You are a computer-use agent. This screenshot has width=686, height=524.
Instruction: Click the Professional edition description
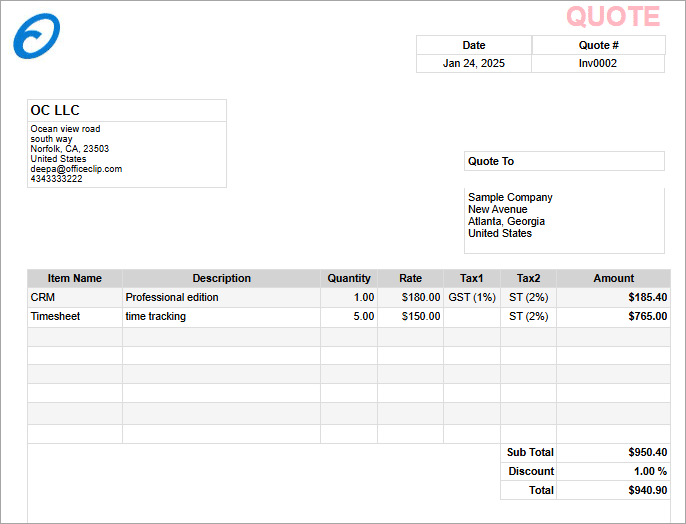pyautogui.click(x=172, y=297)
